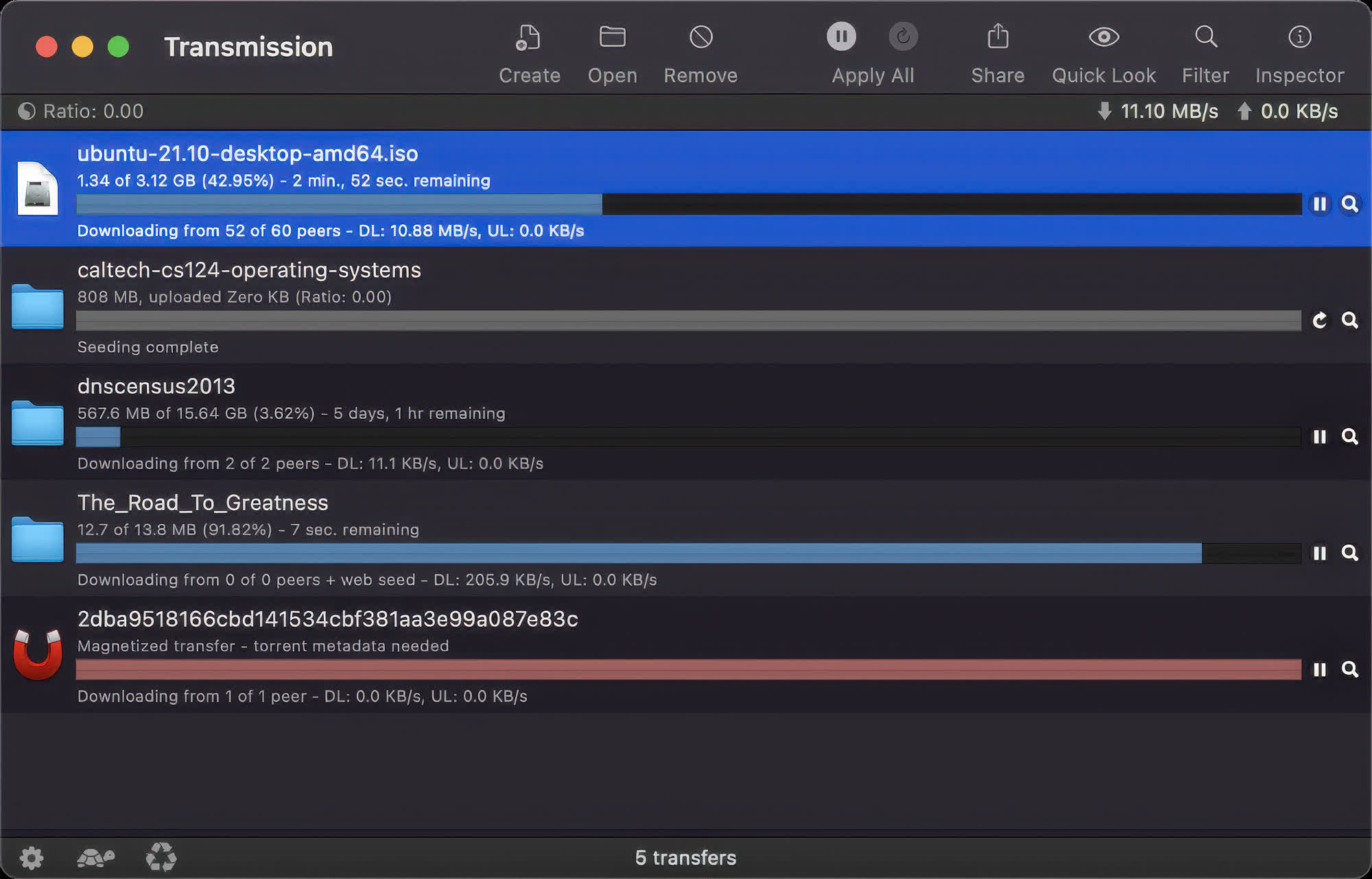This screenshot has height=879, width=1372.
Task: Toggle Quick Look eye icon
Action: coord(1103,38)
